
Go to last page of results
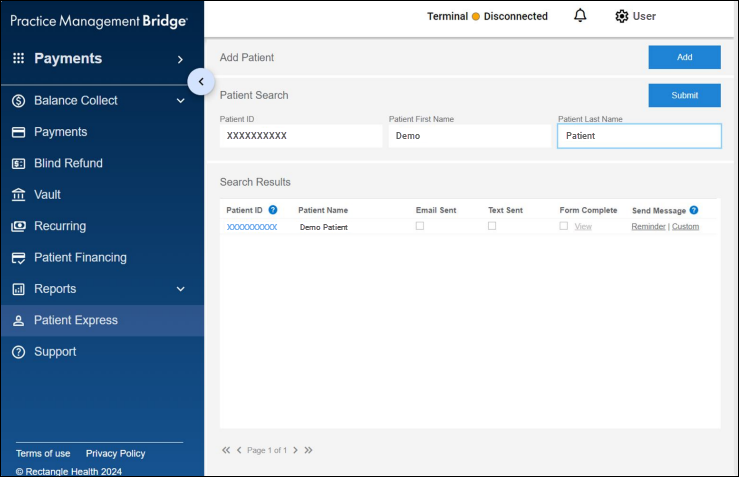308,450
